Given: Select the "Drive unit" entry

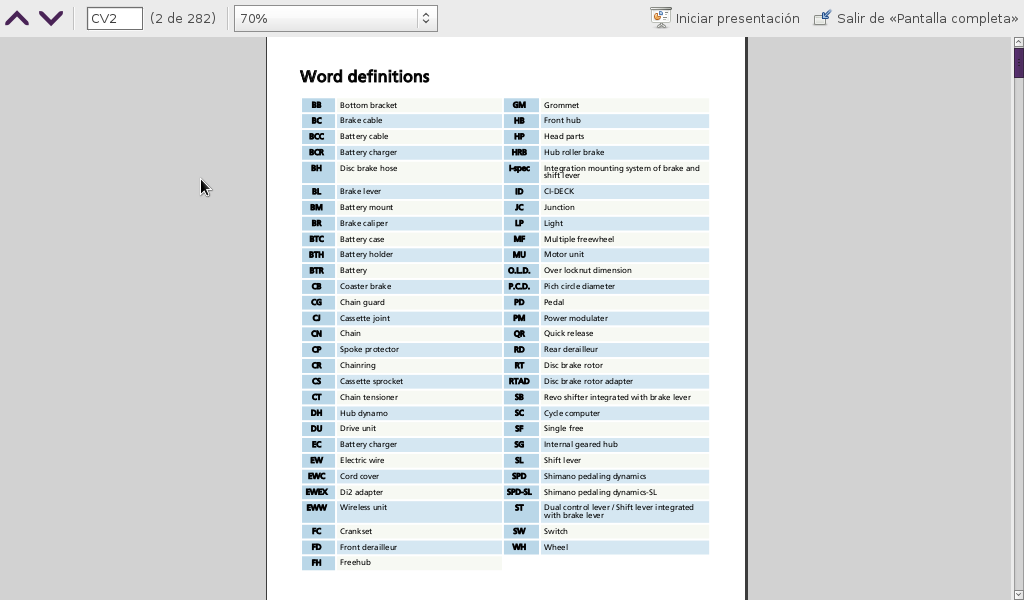Looking at the screenshot, I should click(357, 428).
